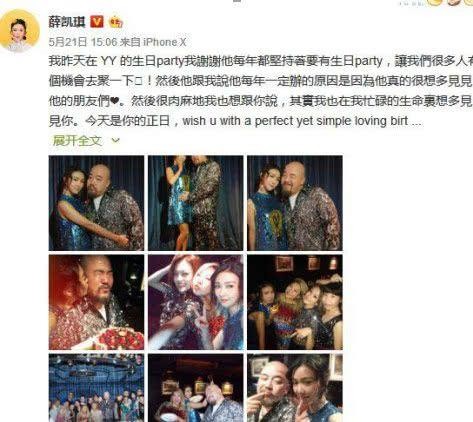Open group photo of four women posing
473x422 pixels.
(x=295, y=302)
